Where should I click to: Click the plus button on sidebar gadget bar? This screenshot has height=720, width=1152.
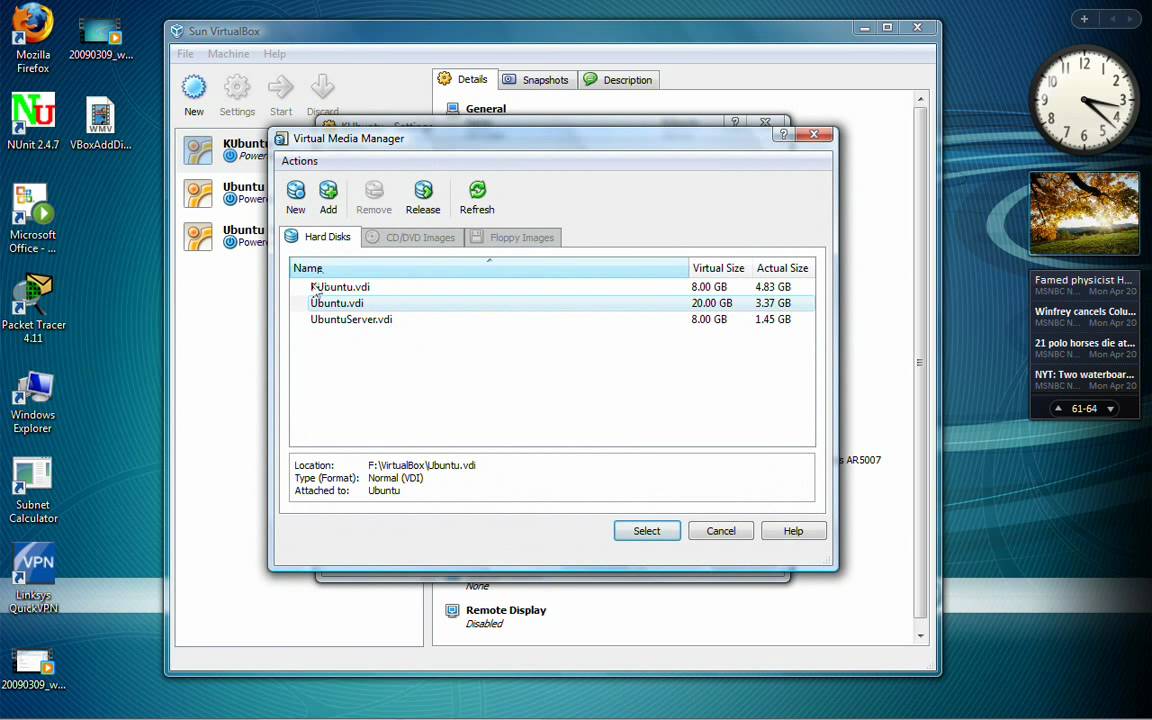1084,19
